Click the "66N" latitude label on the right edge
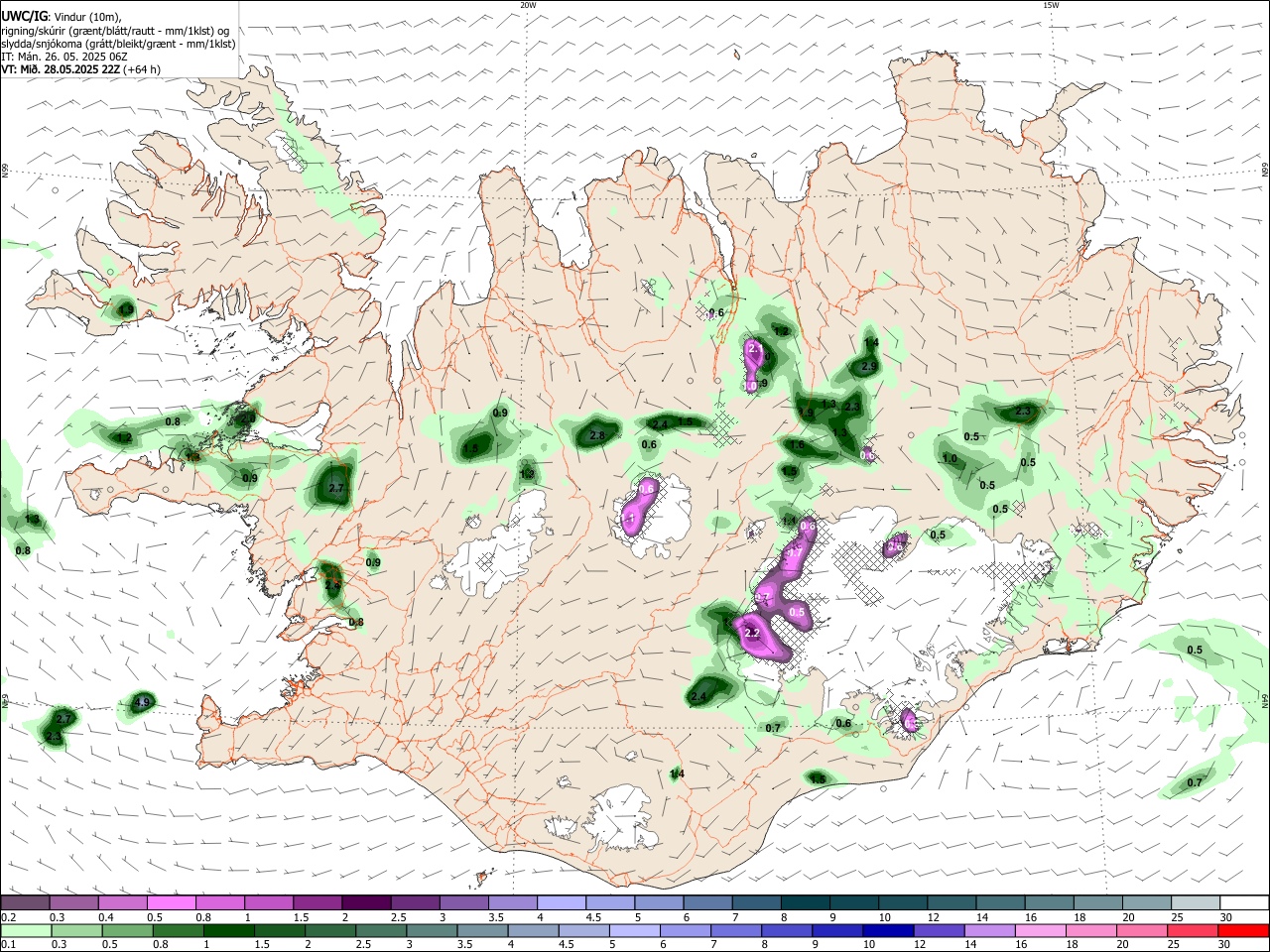 tap(1265, 170)
